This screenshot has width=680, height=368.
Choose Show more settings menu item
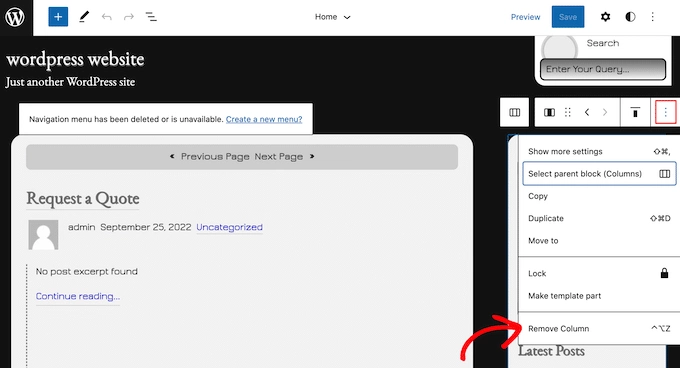pos(599,151)
